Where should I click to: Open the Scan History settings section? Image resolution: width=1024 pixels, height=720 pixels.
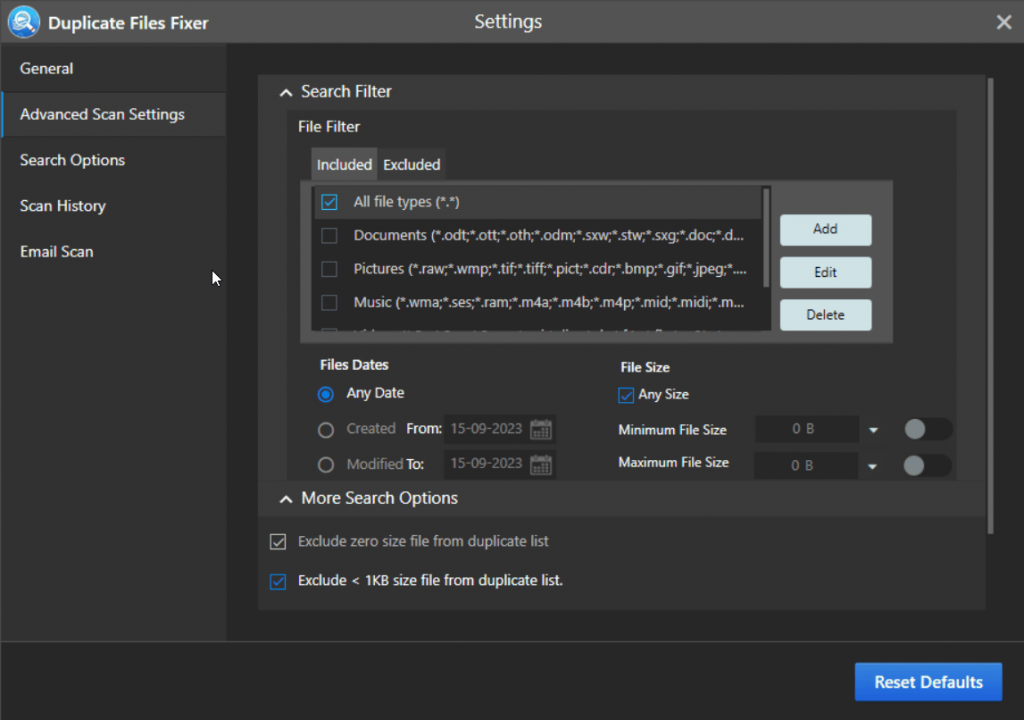pos(62,205)
